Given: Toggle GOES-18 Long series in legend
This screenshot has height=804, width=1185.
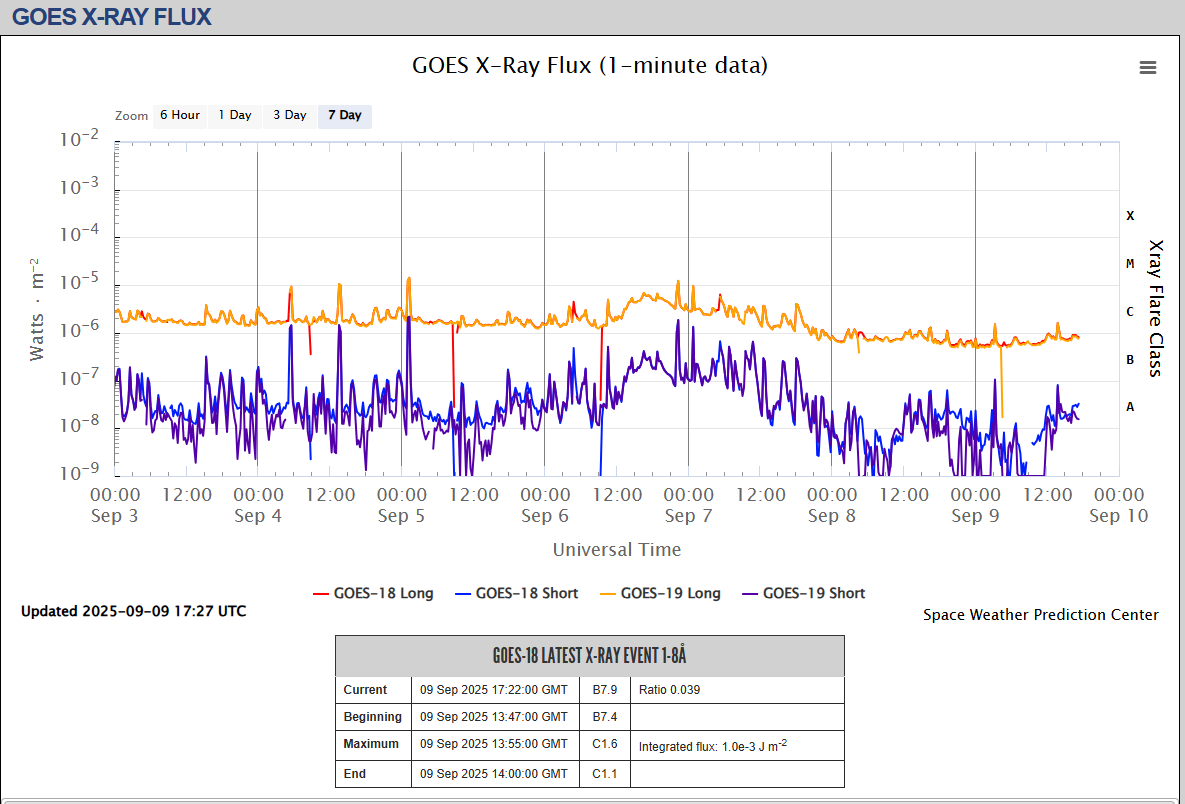Looking at the screenshot, I should click(375, 593).
